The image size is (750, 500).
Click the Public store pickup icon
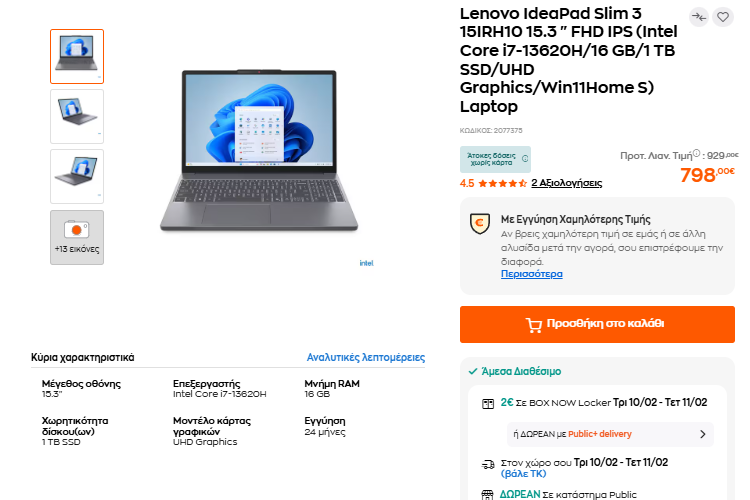click(x=487, y=495)
